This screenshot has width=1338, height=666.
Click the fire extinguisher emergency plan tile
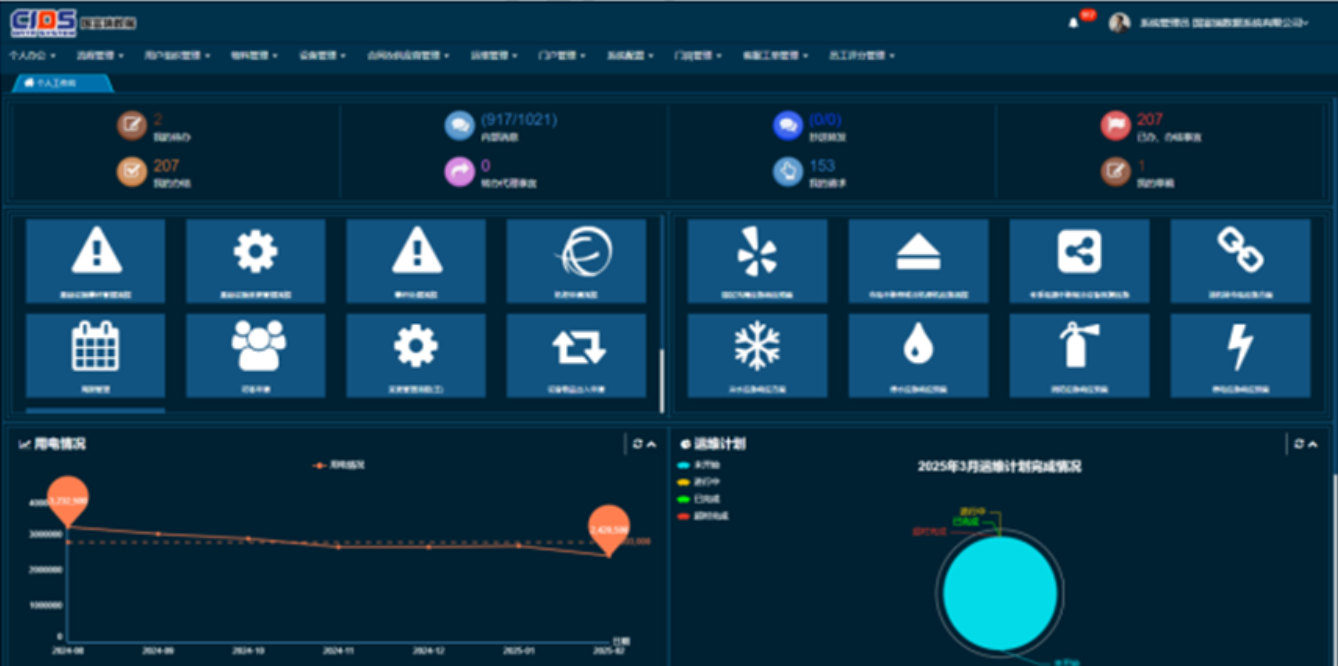tap(1079, 355)
